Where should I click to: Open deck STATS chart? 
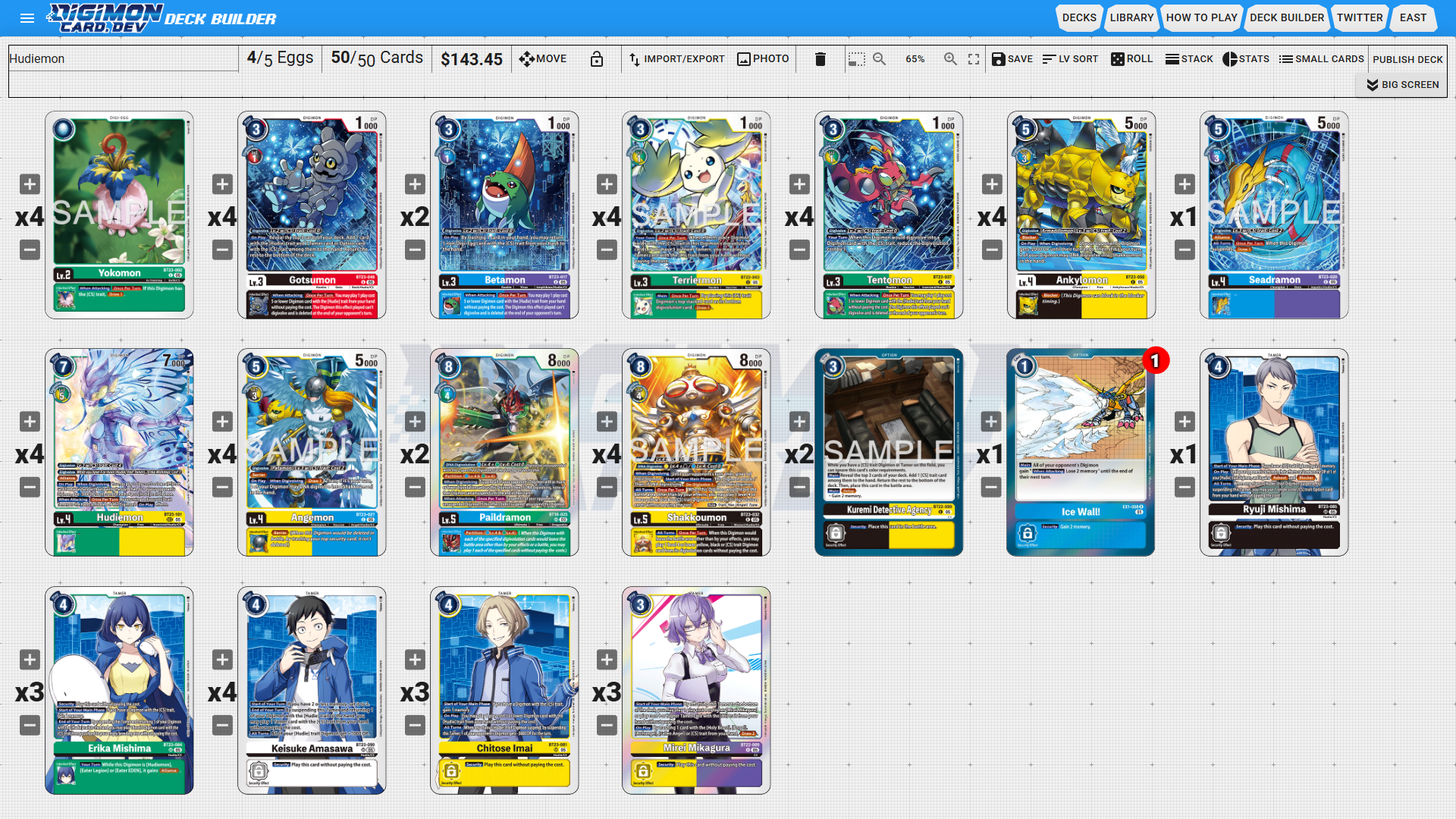pyautogui.click(x=1245, y=59)
